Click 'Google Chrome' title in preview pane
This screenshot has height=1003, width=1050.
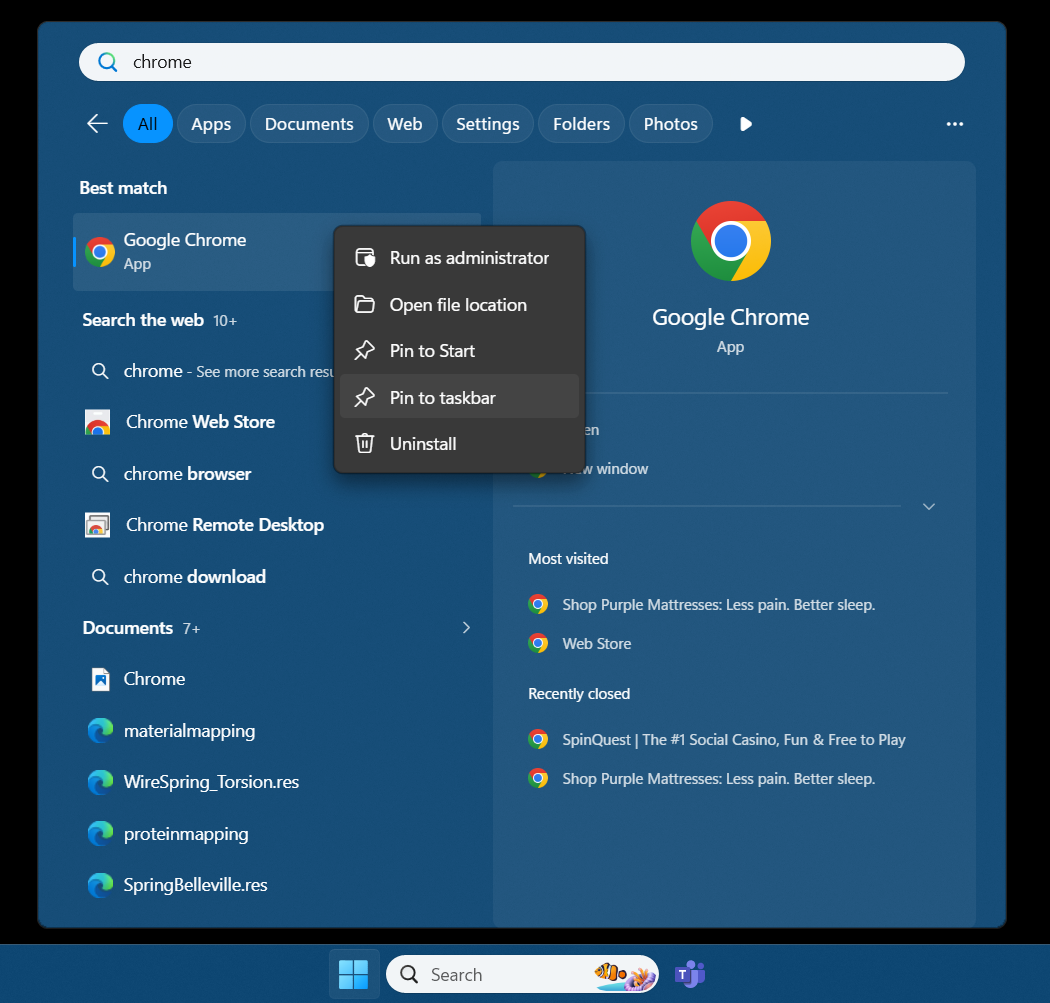[x=731, y=317]
